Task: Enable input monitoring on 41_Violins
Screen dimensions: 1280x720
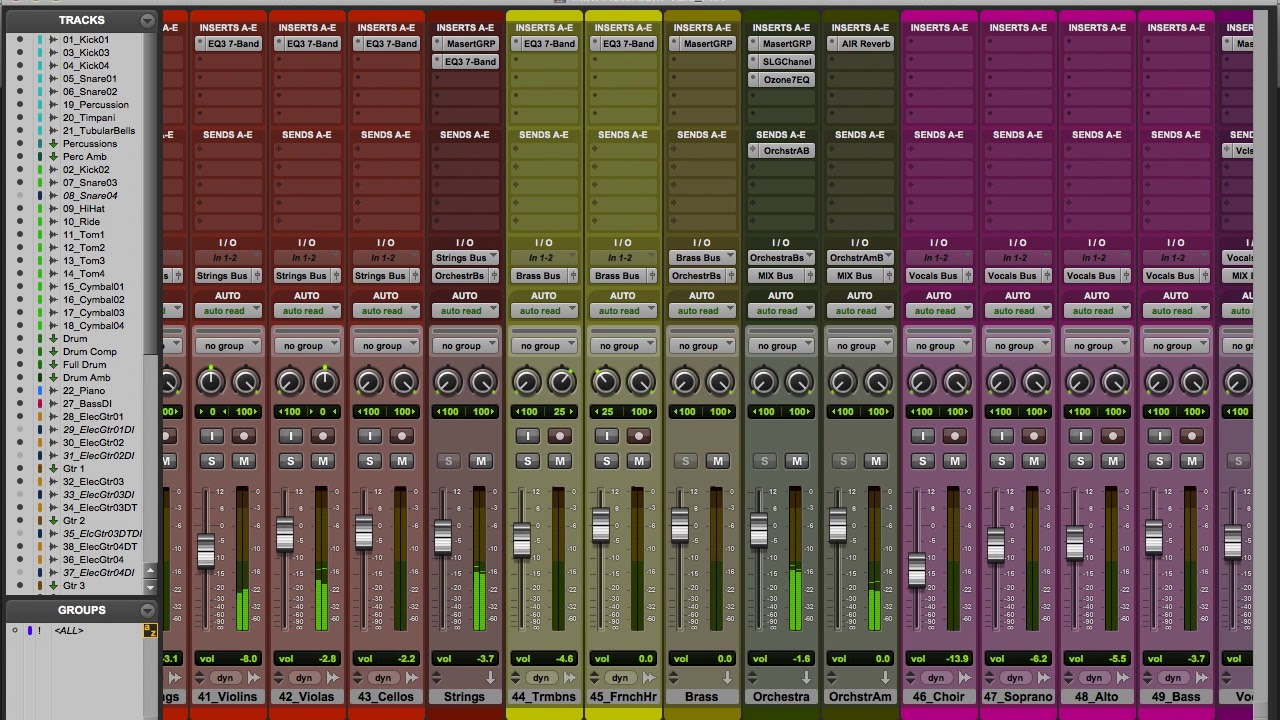Action: (x=212, y=436)
